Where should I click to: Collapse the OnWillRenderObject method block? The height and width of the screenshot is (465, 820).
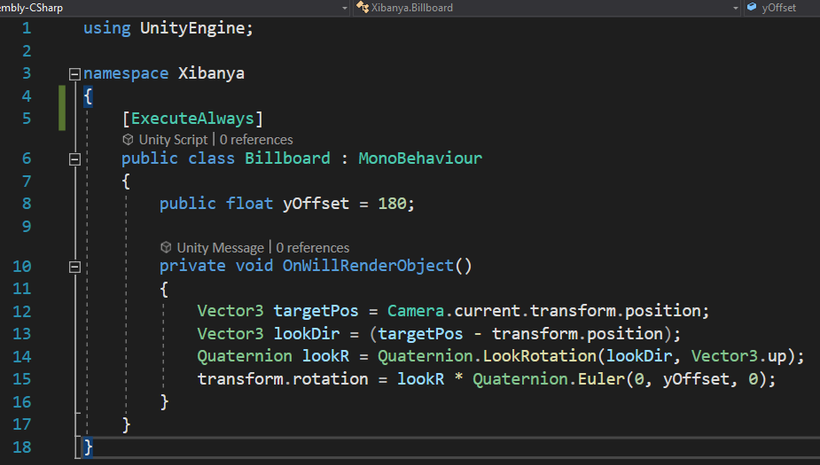(x=75, y=267)
